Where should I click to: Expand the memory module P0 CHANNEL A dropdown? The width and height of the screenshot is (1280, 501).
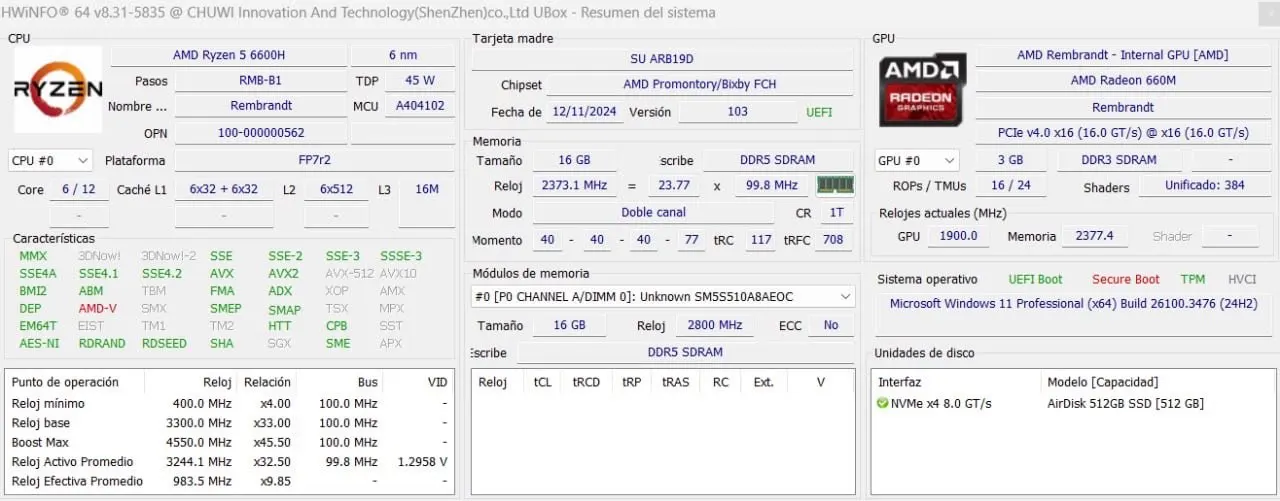(x=662, y=296)
